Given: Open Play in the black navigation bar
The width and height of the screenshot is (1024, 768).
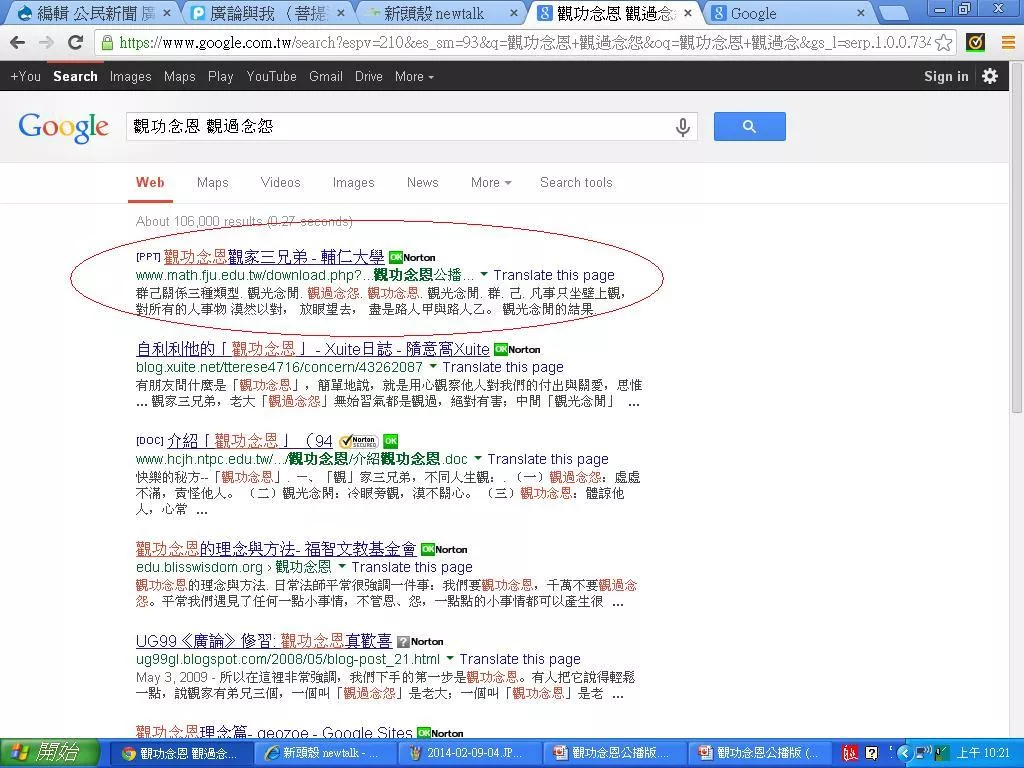Looking at the screenshot, I should point(221,76).
